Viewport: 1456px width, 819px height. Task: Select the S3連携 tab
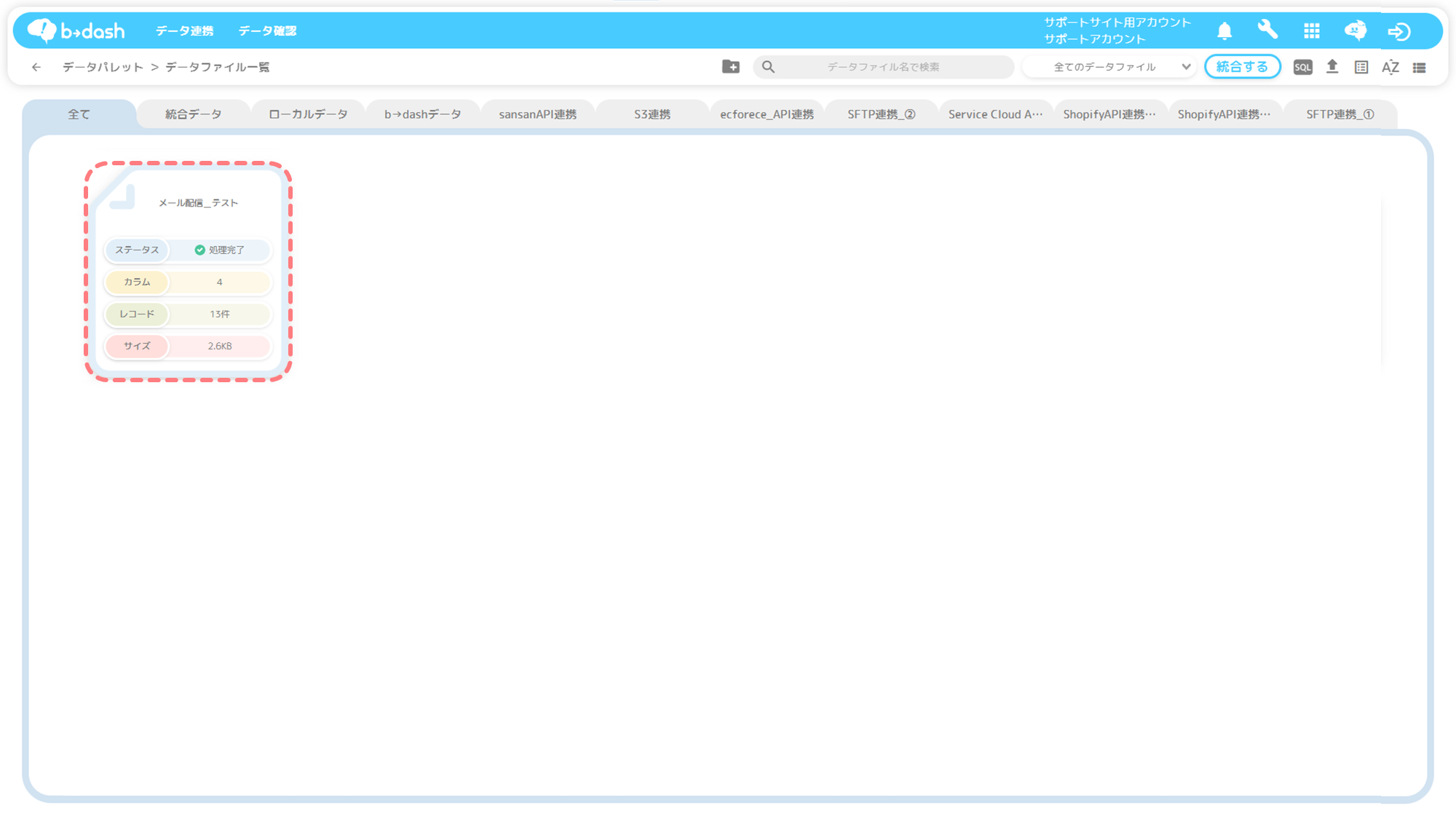[652, 114]
